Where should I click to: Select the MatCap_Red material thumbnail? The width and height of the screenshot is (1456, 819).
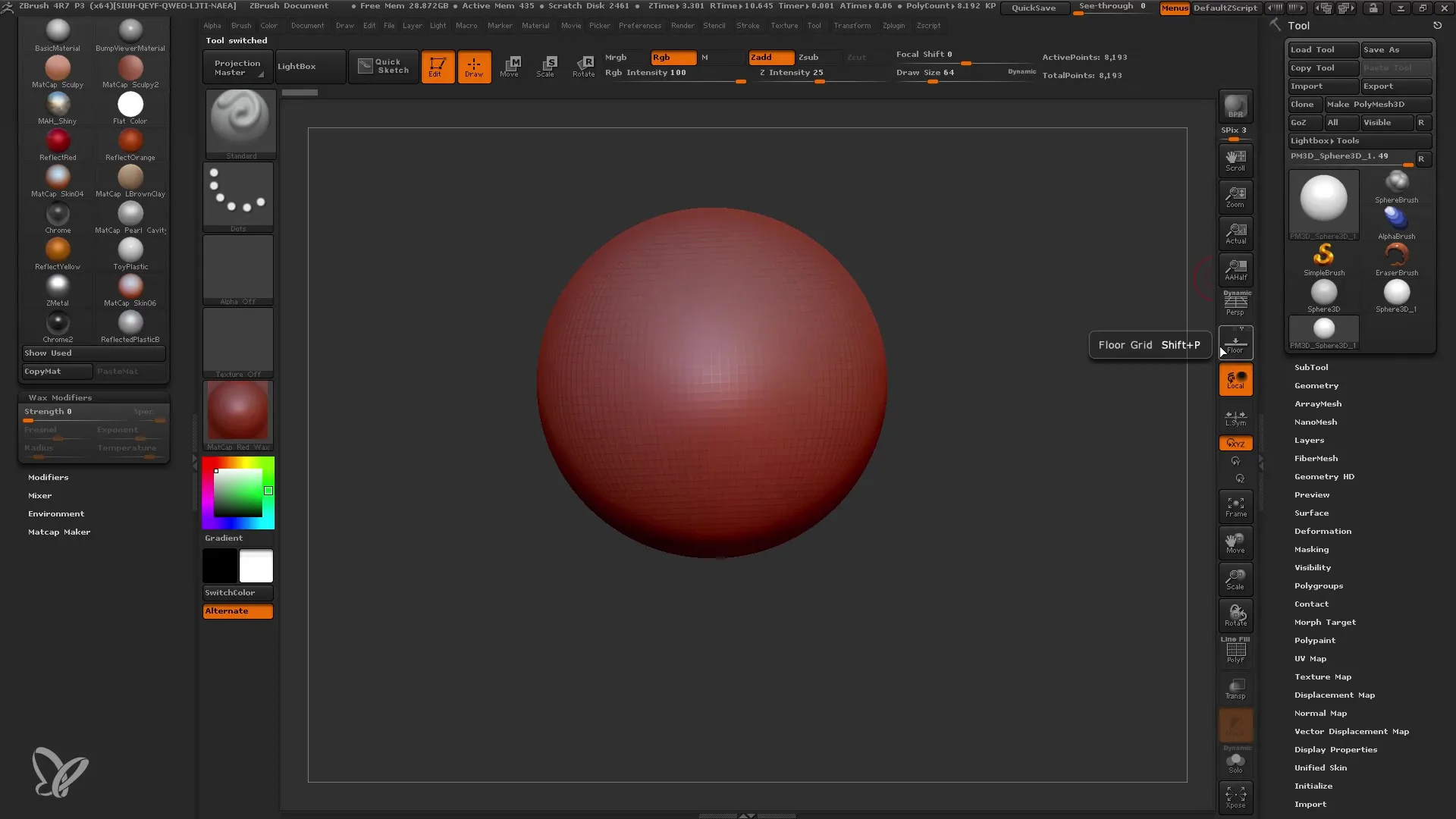pyautogui.click(x=238, y=413)
